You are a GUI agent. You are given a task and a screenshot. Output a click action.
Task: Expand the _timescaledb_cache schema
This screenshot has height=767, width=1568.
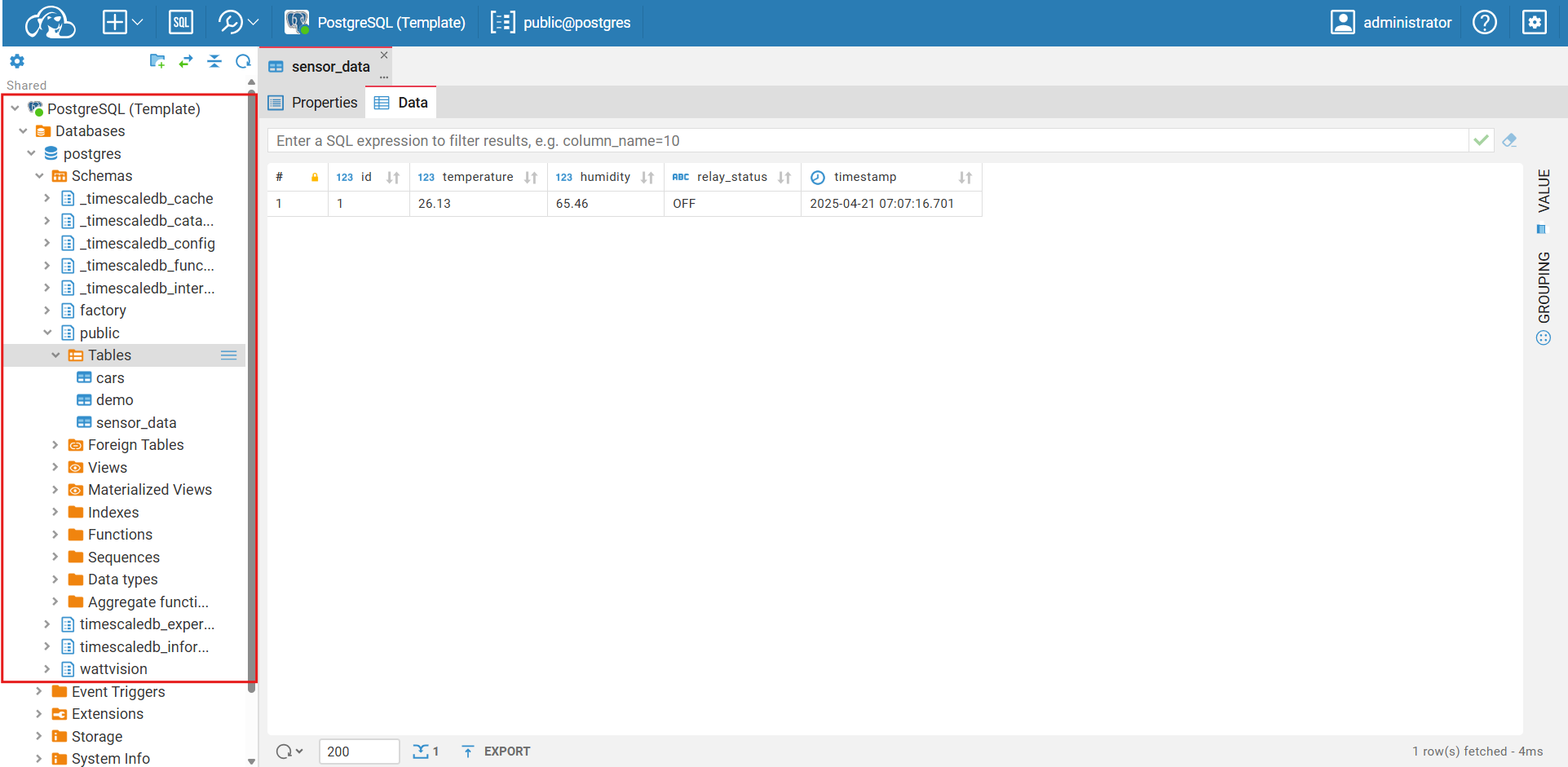point(47,198)
